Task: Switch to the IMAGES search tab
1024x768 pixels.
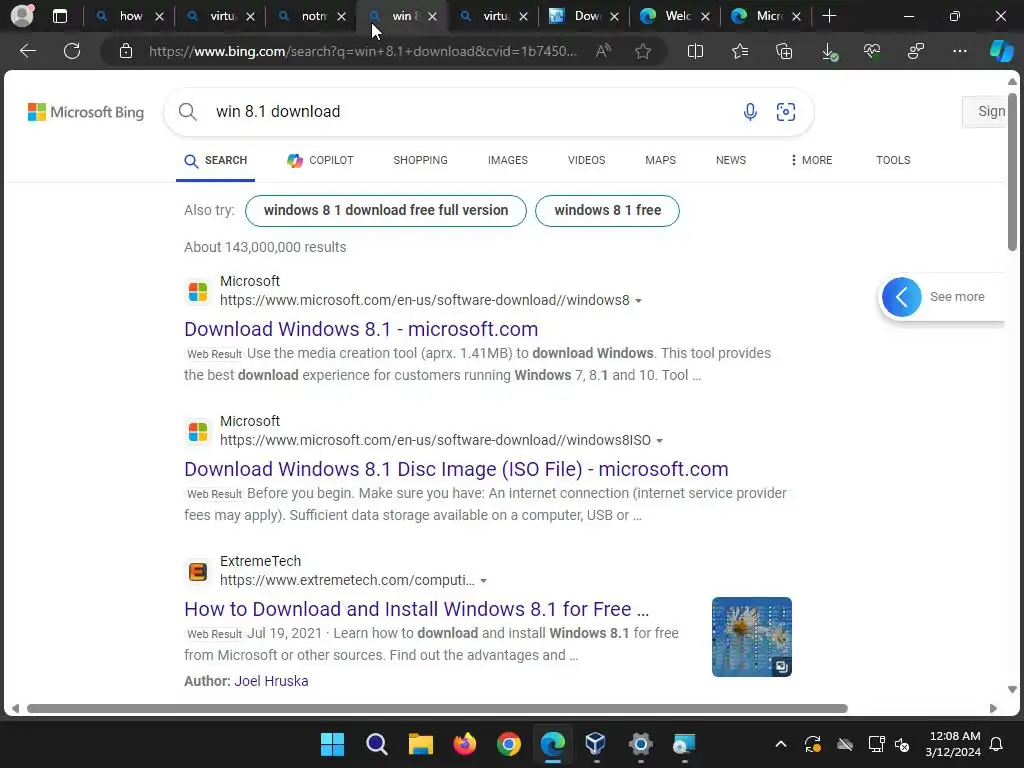Action: click(507, 160)
